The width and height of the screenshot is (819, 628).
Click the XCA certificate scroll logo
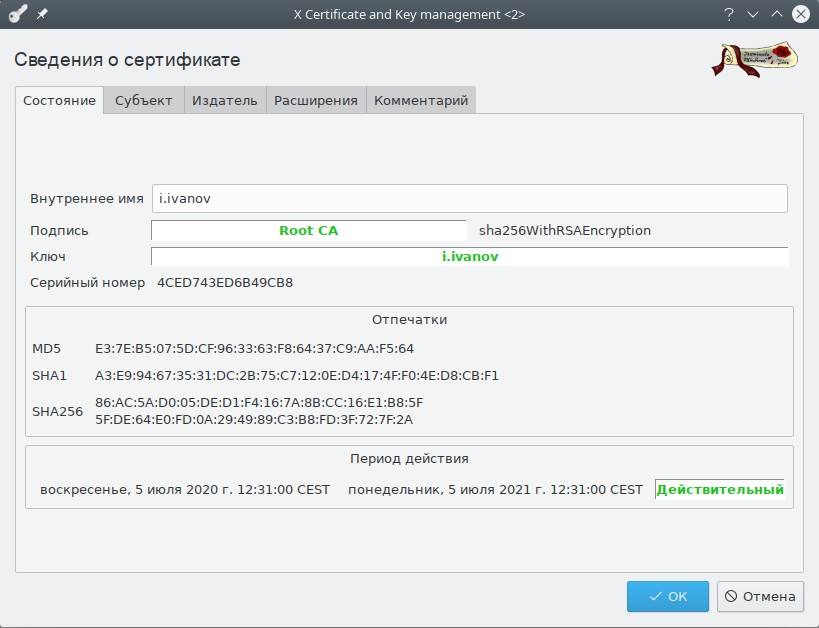[x=753, y=59]
